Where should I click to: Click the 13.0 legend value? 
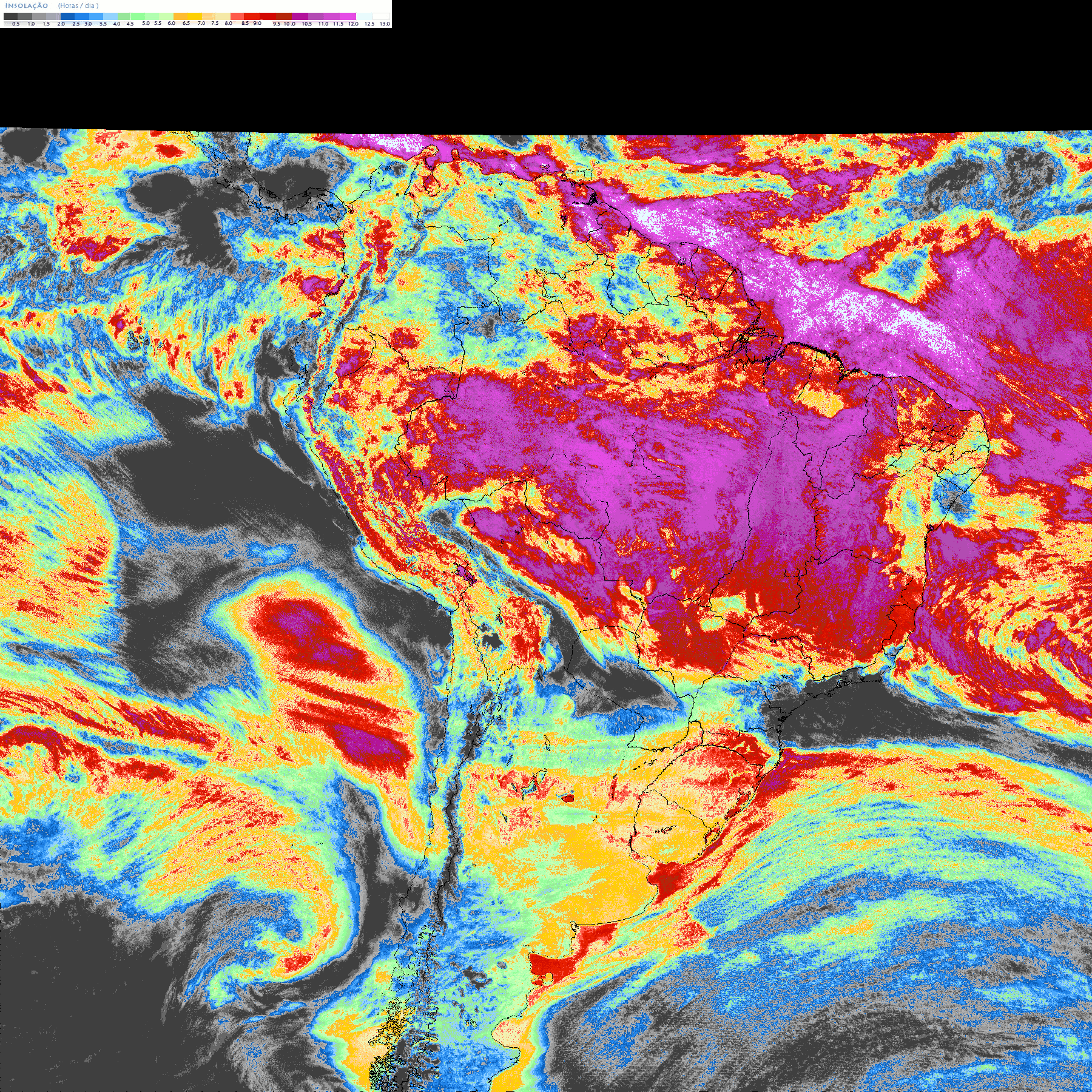pos(385,24)
